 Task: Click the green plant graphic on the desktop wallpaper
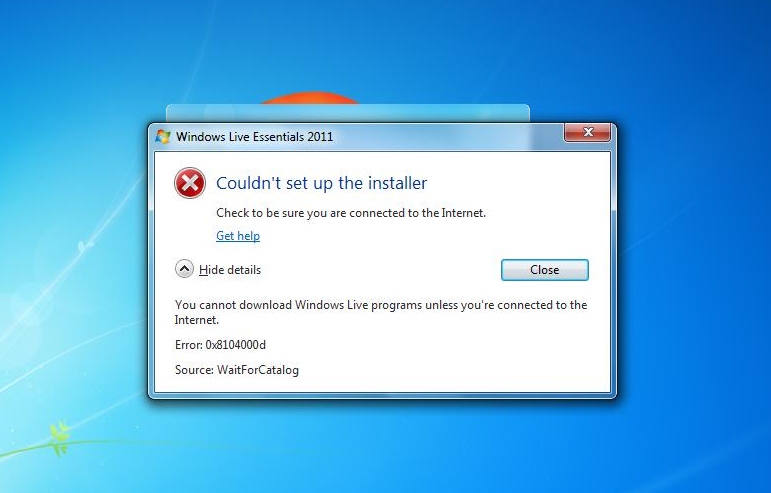60,436
